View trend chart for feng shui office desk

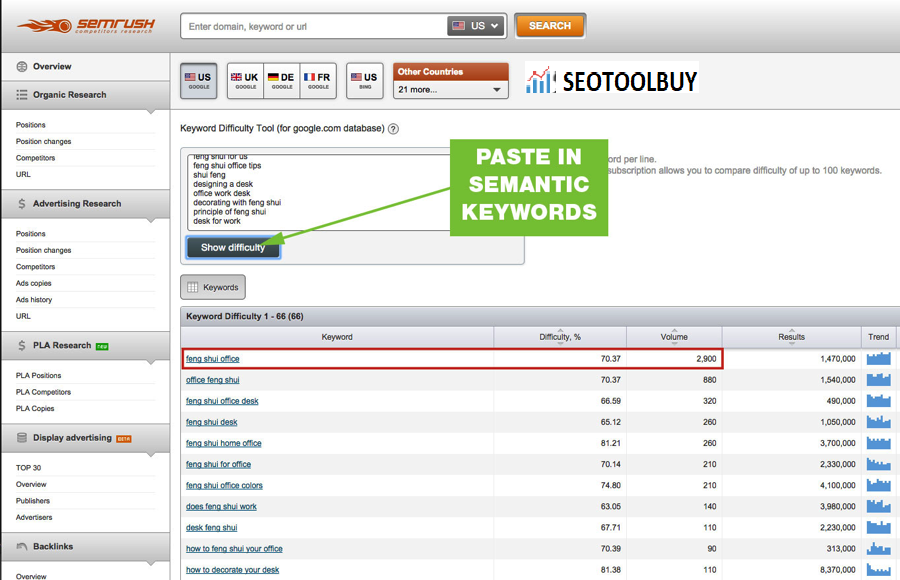(878, 401)
